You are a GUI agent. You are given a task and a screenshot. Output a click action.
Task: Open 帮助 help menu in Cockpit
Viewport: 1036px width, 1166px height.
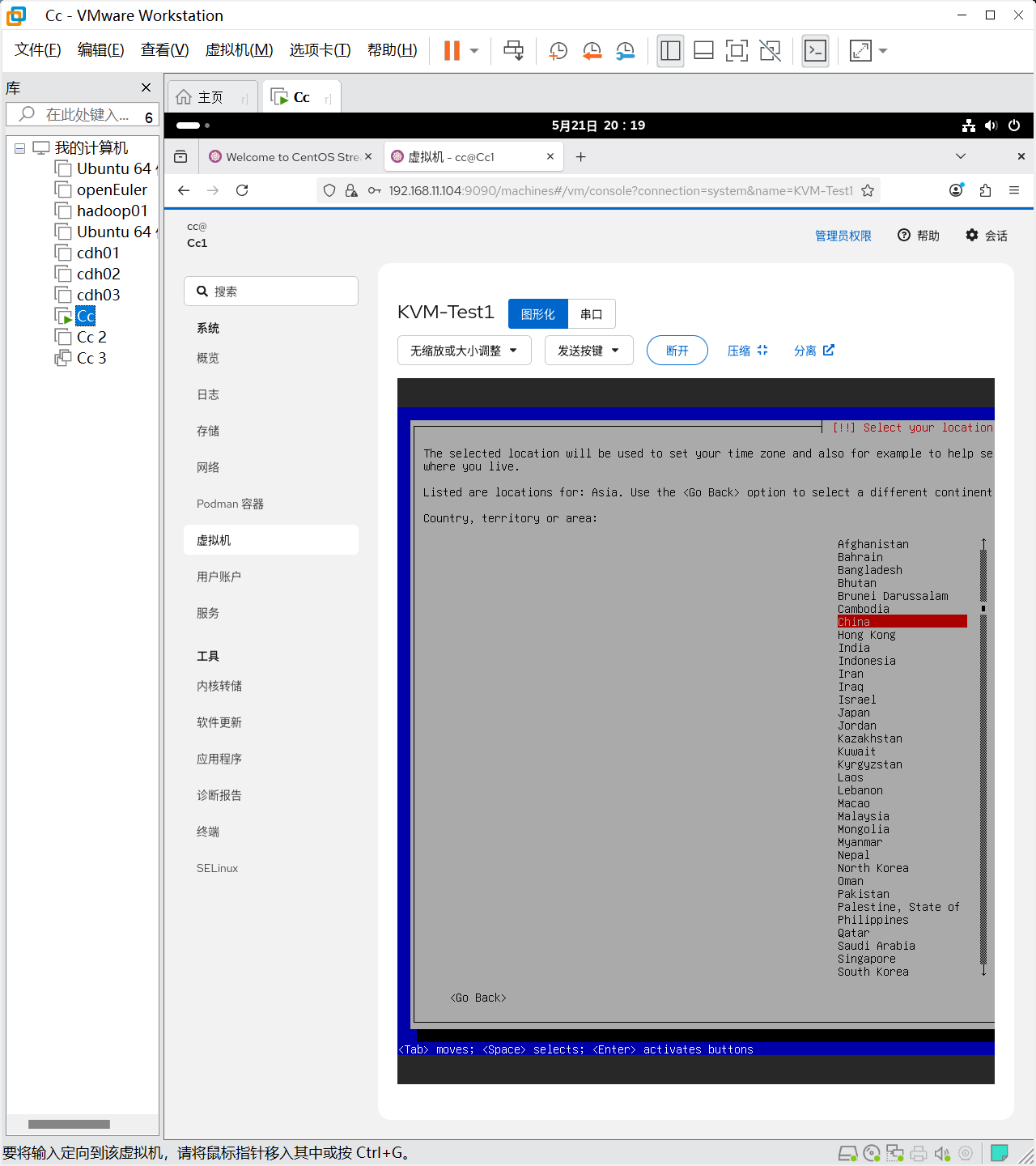[x=919, y=236]
